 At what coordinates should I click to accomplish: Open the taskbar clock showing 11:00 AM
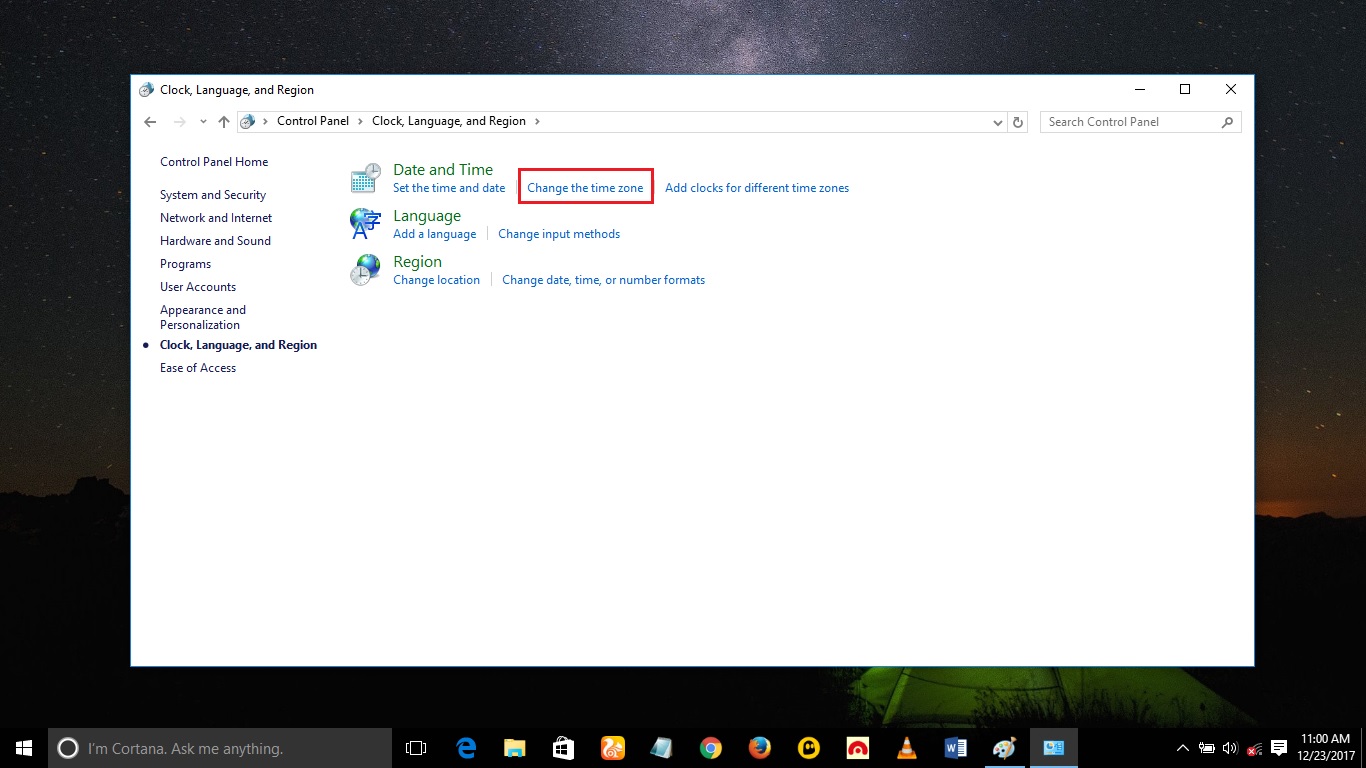point(1324,748)
